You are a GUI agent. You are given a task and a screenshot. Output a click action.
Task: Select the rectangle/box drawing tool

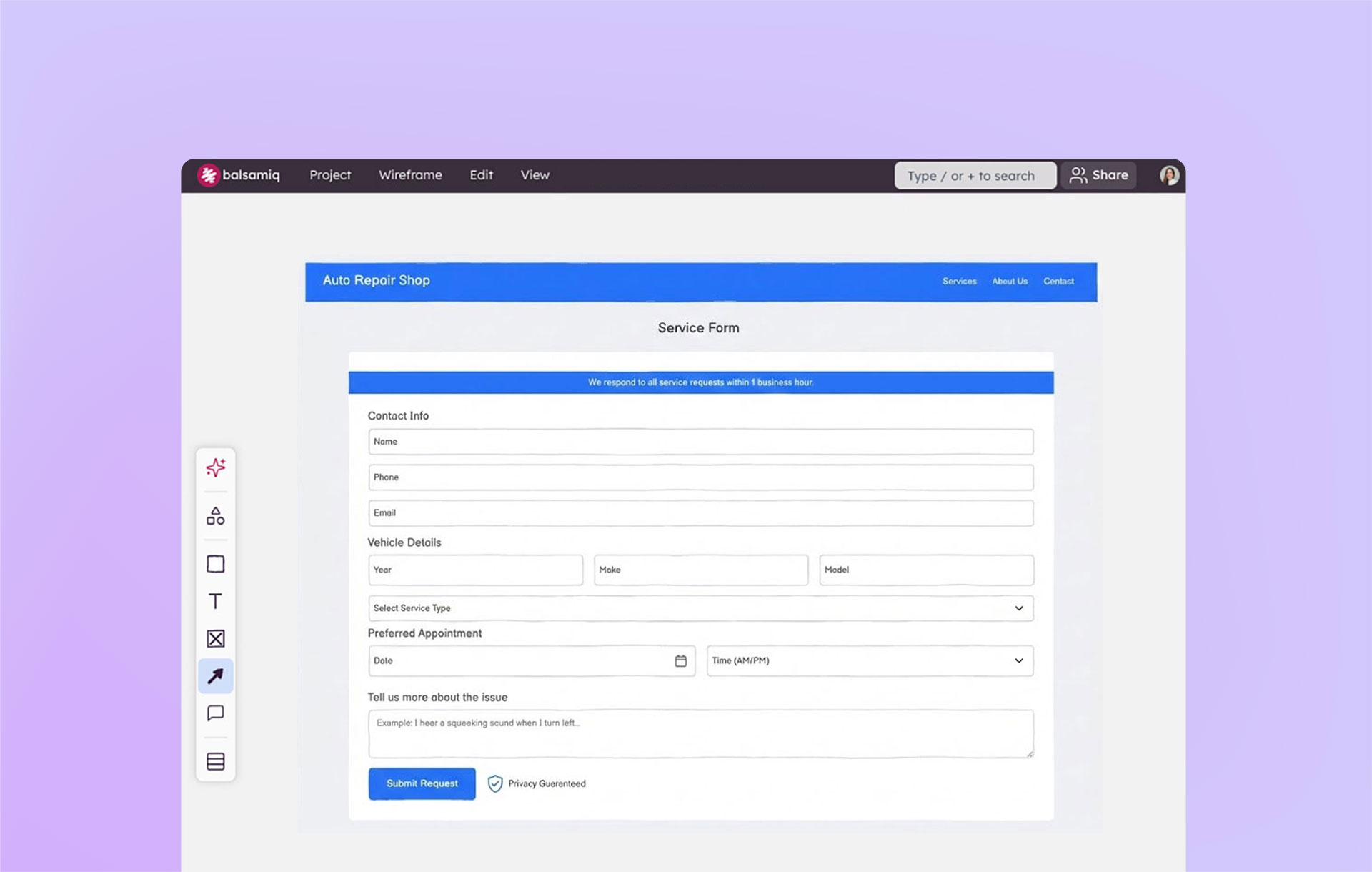[x=215, y=564]
